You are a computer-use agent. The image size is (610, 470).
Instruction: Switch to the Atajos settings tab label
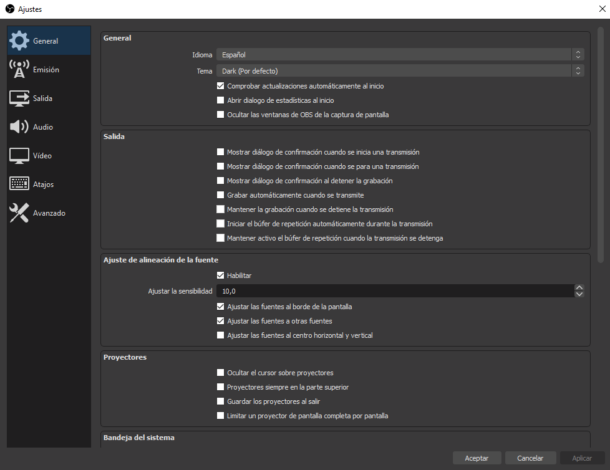pyautogui.click(x=43, y=184)
